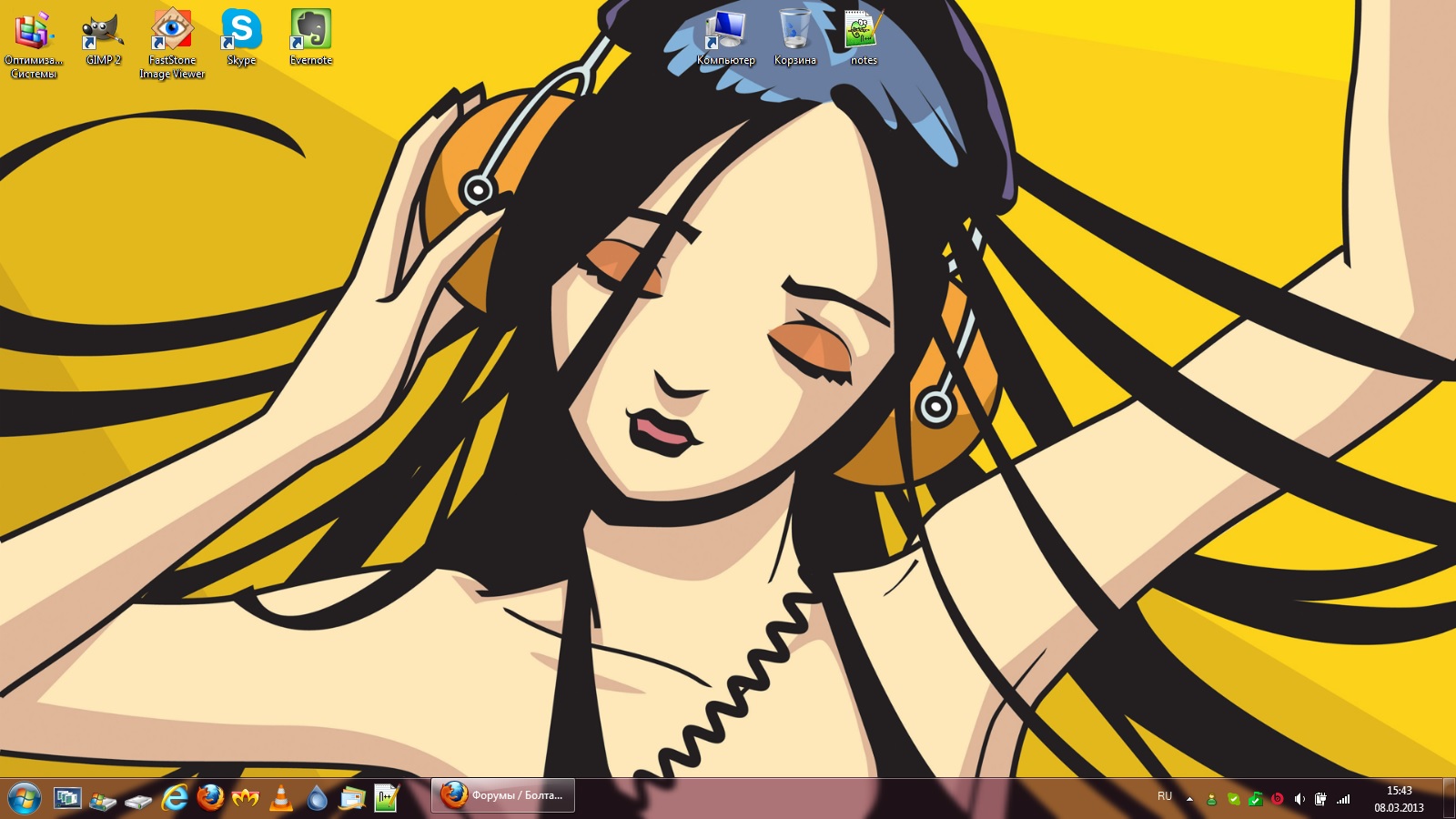Open the Оптимизация Системы desktop shortcut
1456x819 pixels.
[x=34, y=45]
